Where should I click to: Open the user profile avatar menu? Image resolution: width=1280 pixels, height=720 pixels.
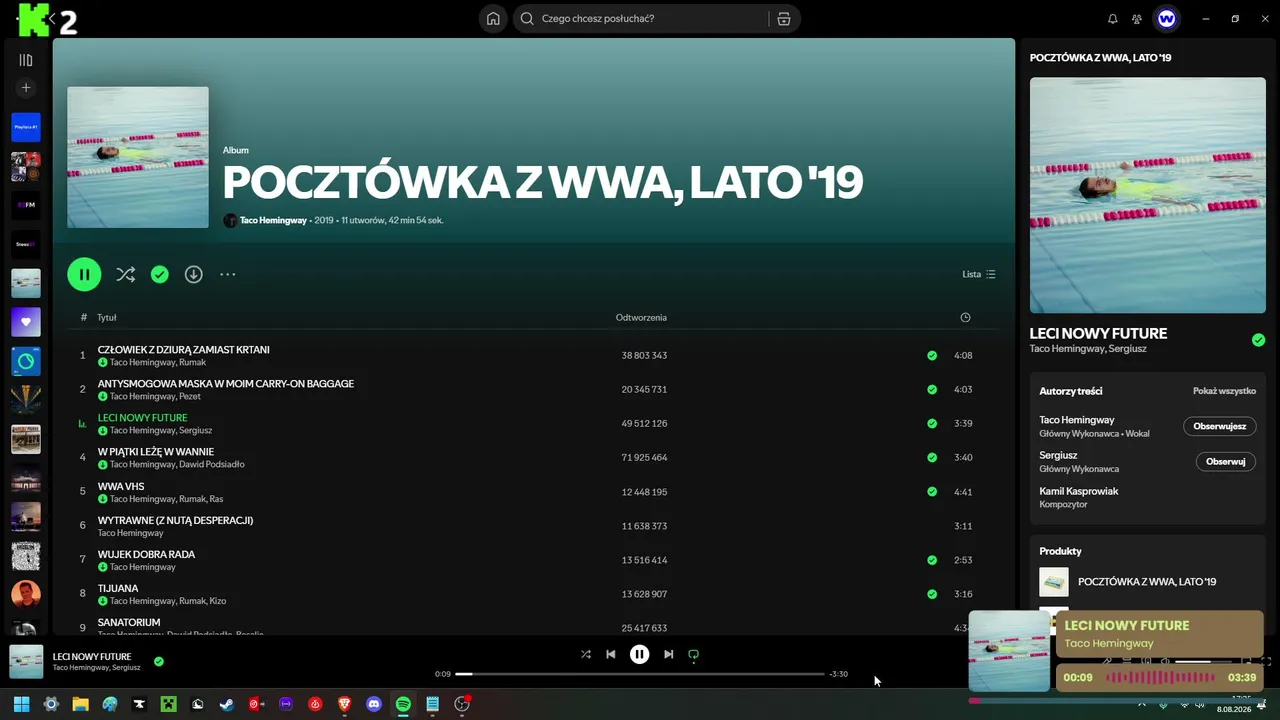click(x=1166, y=18)
